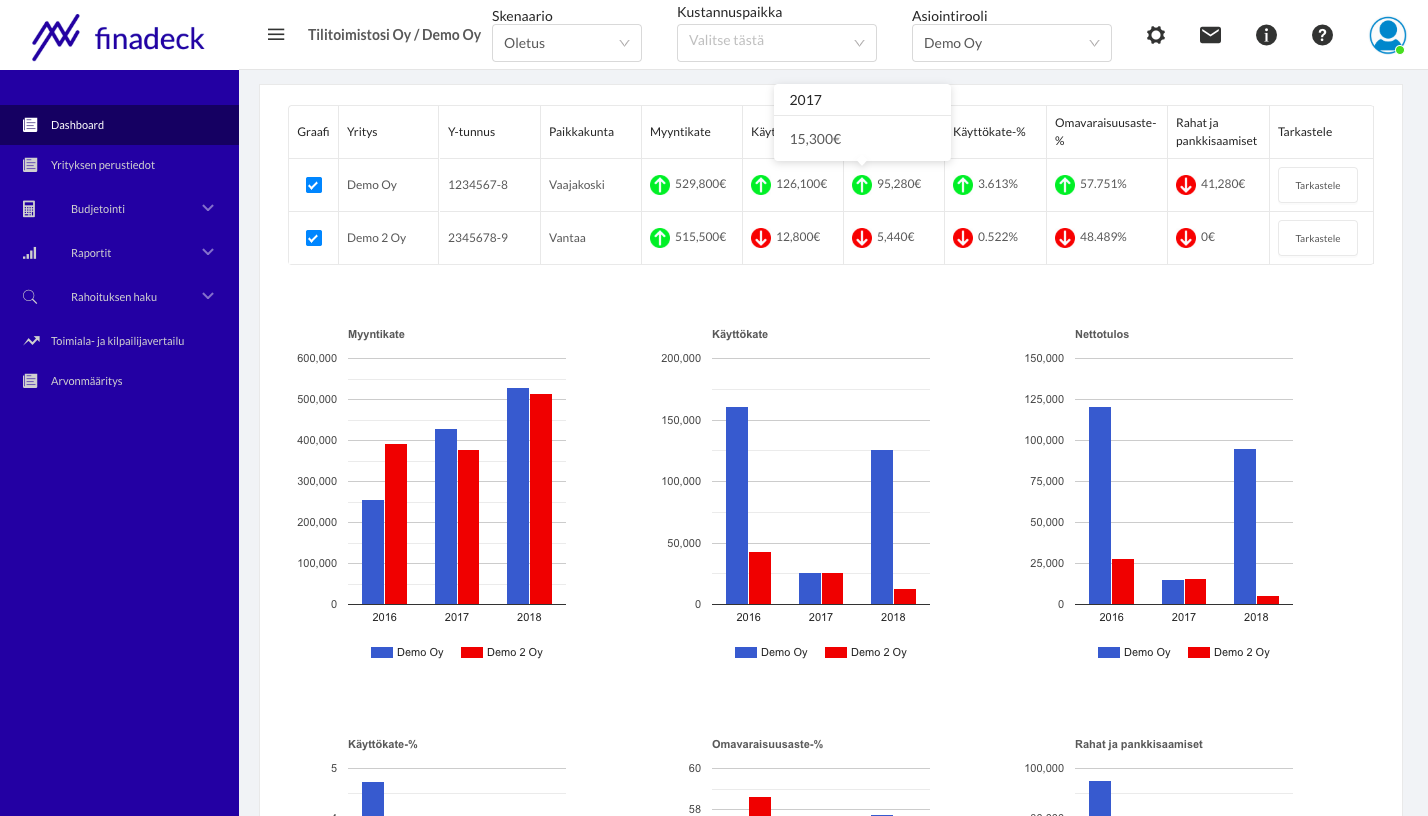Open Yrityksen perustiedot menu item
1428x816 pixels.
119,165
